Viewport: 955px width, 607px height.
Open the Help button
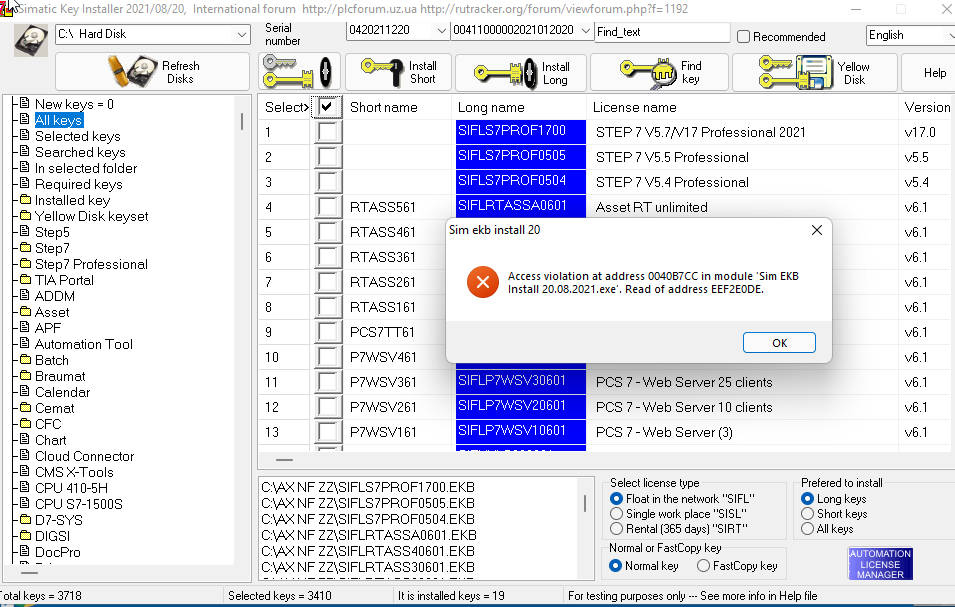(x=930, y=72)
